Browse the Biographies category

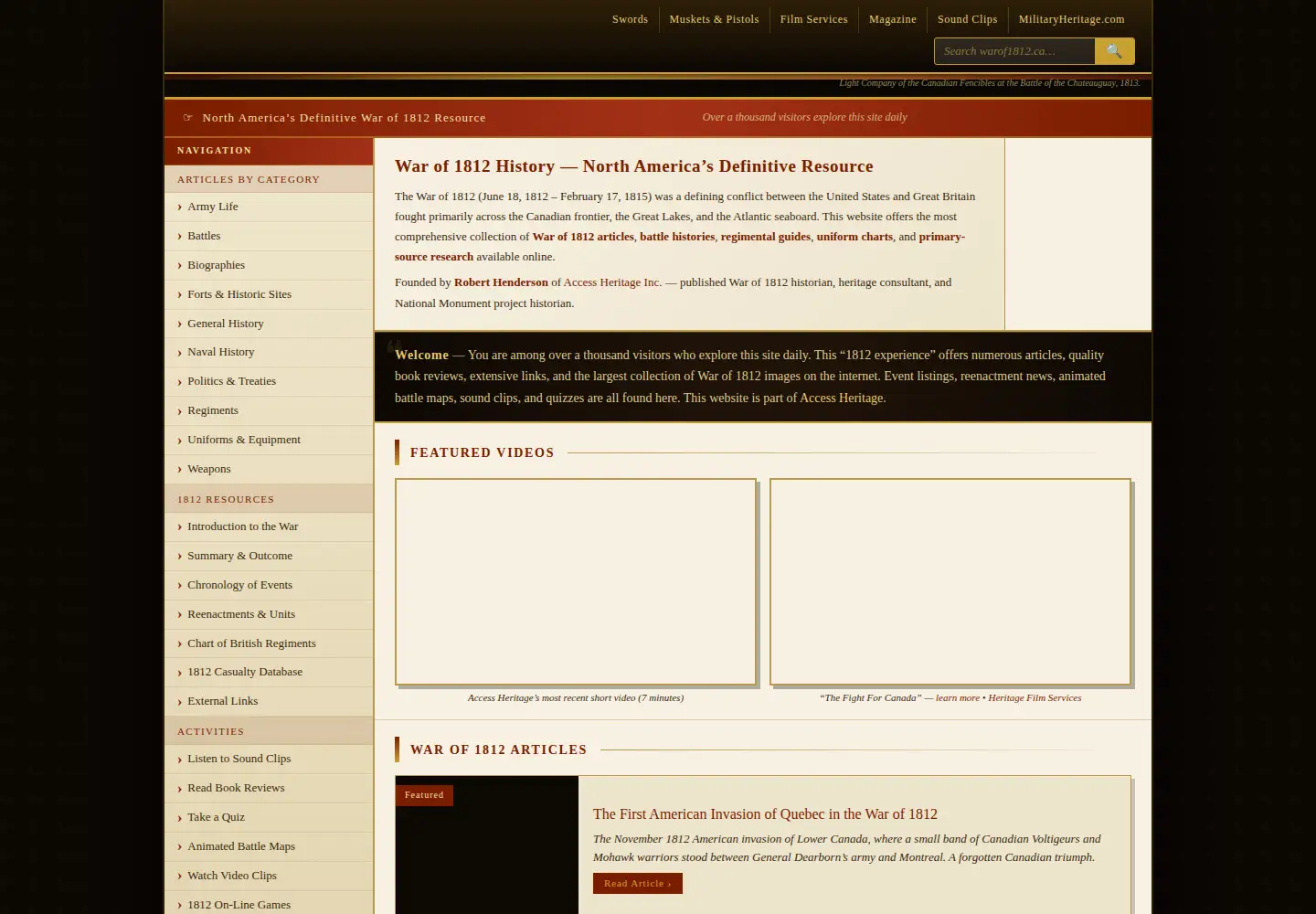[269, 265]
